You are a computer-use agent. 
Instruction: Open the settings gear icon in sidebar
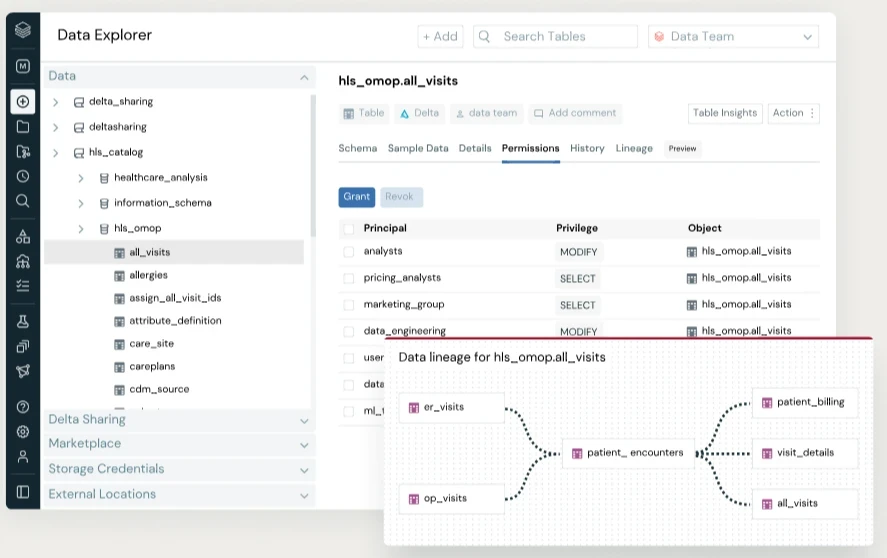[23, 432]
